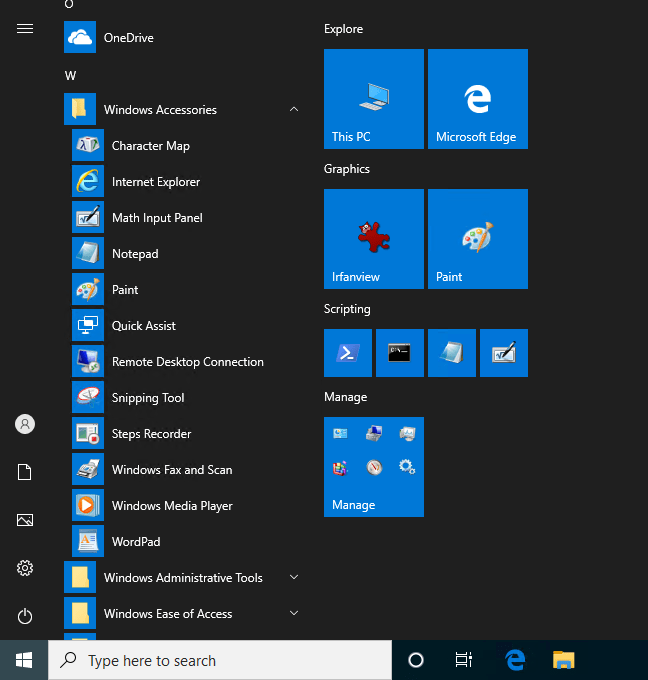Image resolution: width=648 pixels, height=680 pixels.
Task: Open Edge from the taskbar
Action: point(515,660)
